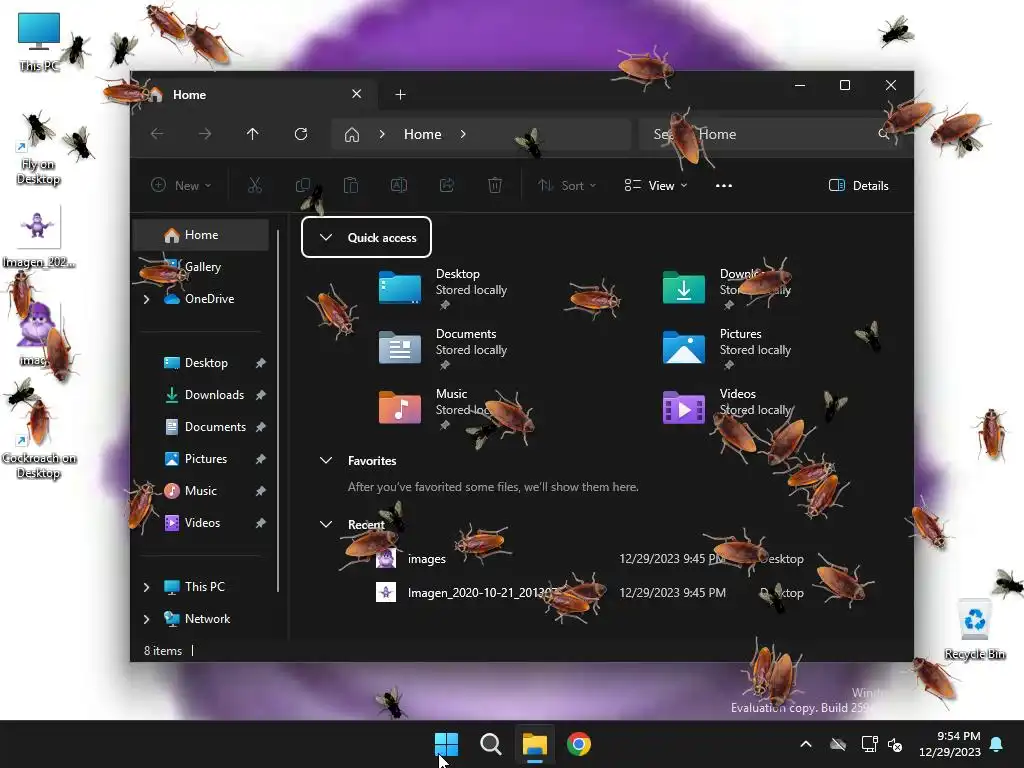Select the Pictures folder in Quick access
The height and width of the screenshot is (768, 1024).
pos(728,348)
